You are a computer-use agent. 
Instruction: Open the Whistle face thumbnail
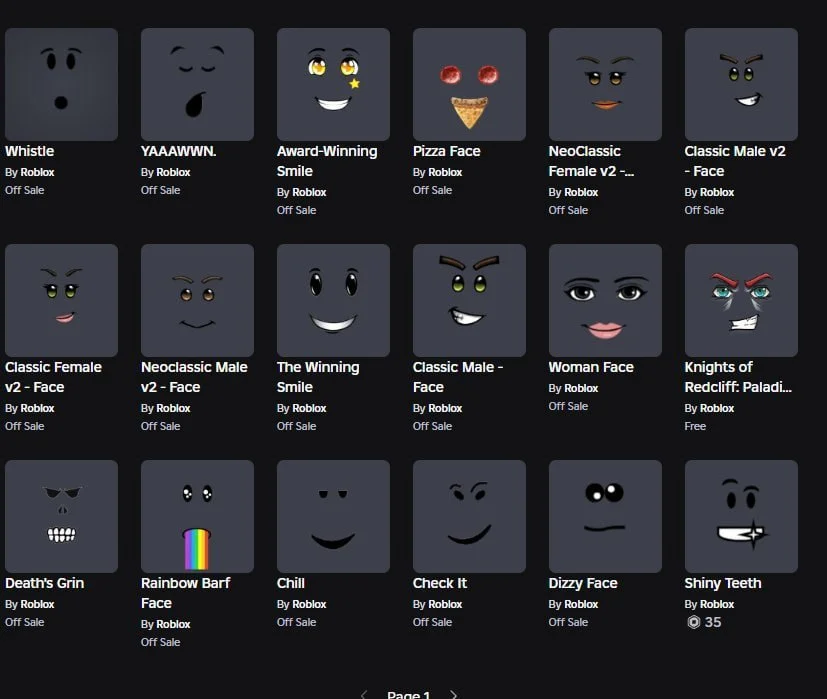click(x=61, y=84)
